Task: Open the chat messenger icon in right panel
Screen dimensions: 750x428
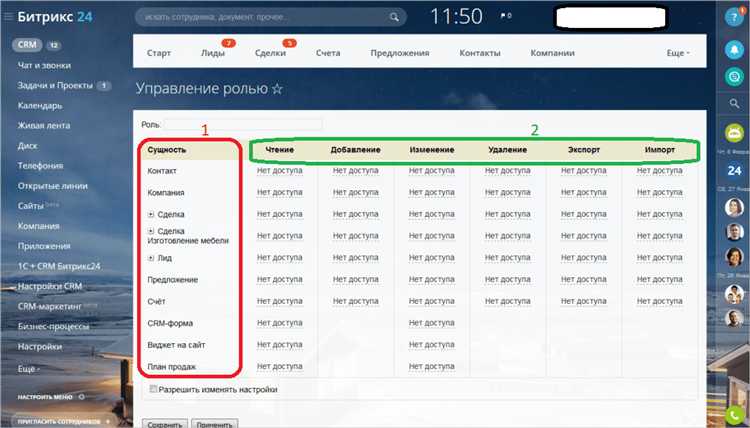Action: coord(734,77)
